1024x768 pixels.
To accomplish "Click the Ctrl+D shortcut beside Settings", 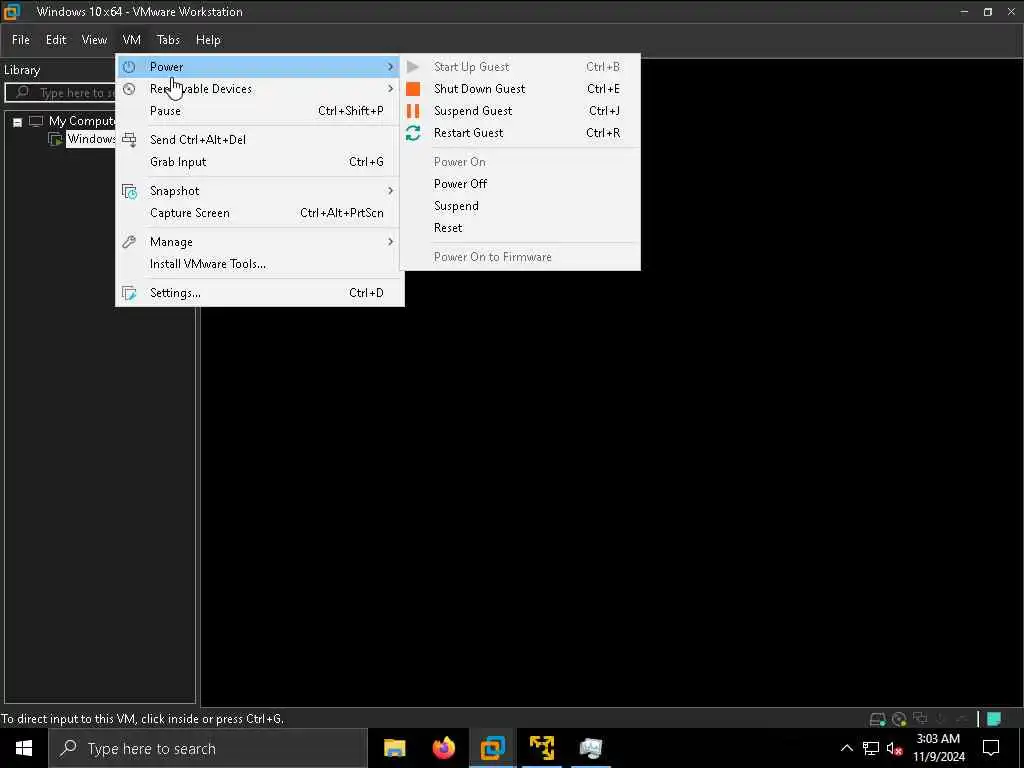I will (366, 293).
